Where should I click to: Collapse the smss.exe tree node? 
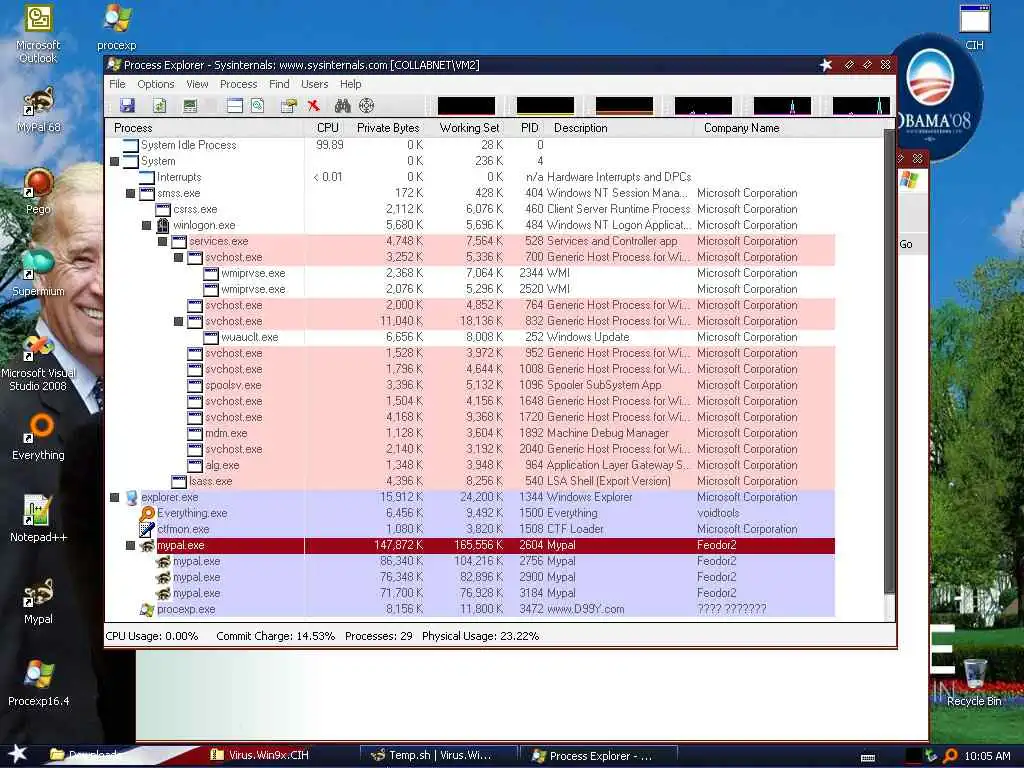[x=130, y=193]
